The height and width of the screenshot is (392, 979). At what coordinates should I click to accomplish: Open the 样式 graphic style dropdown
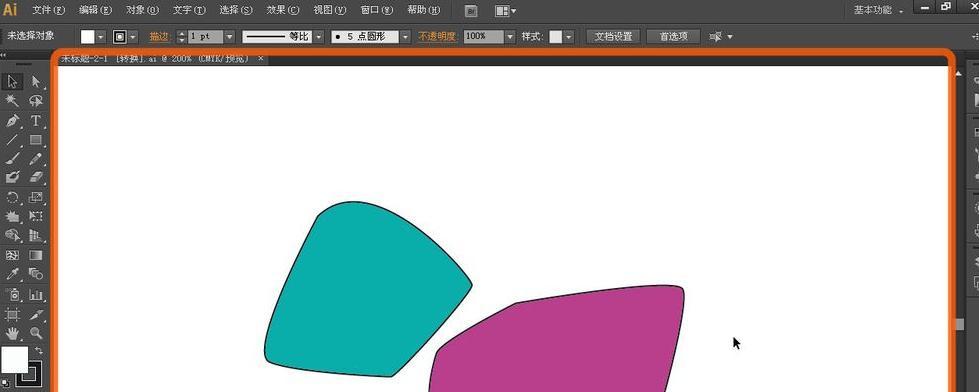pyautogui.click(x=569, y=37)
